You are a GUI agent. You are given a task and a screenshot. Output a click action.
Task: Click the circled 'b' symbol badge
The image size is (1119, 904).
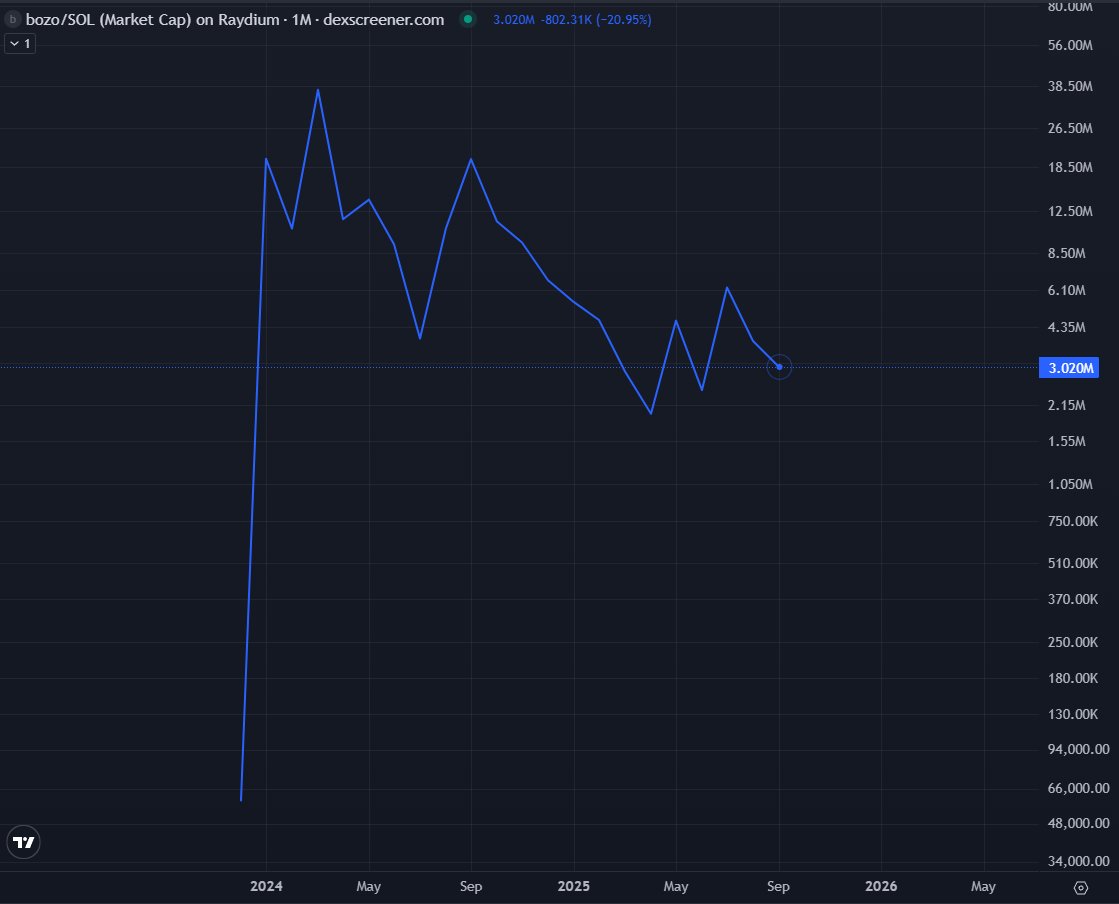tap(12, 19)
